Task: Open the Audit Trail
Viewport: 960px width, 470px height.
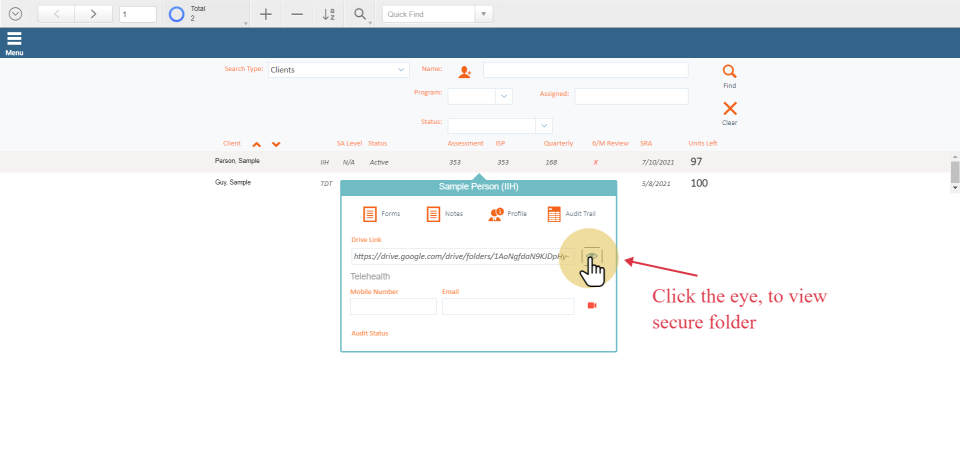Action: pyautogui.click(x=554, y=214)
